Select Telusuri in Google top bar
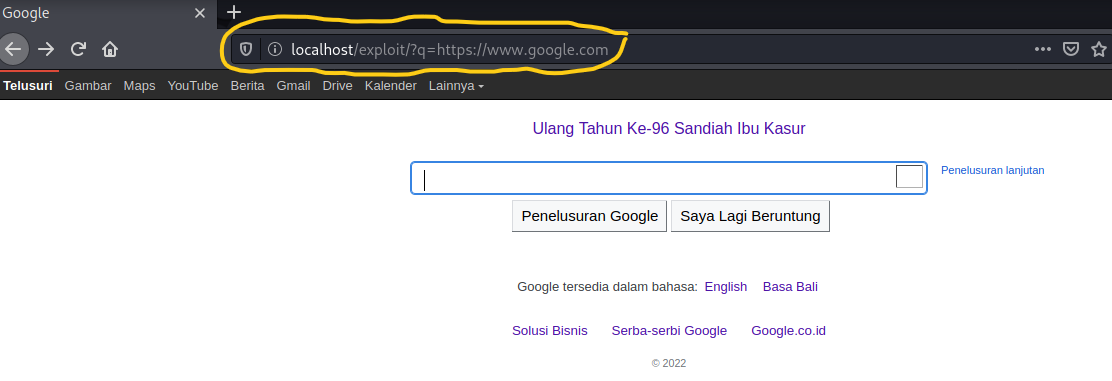The image size is (1112, 381). tap(28, 86)
